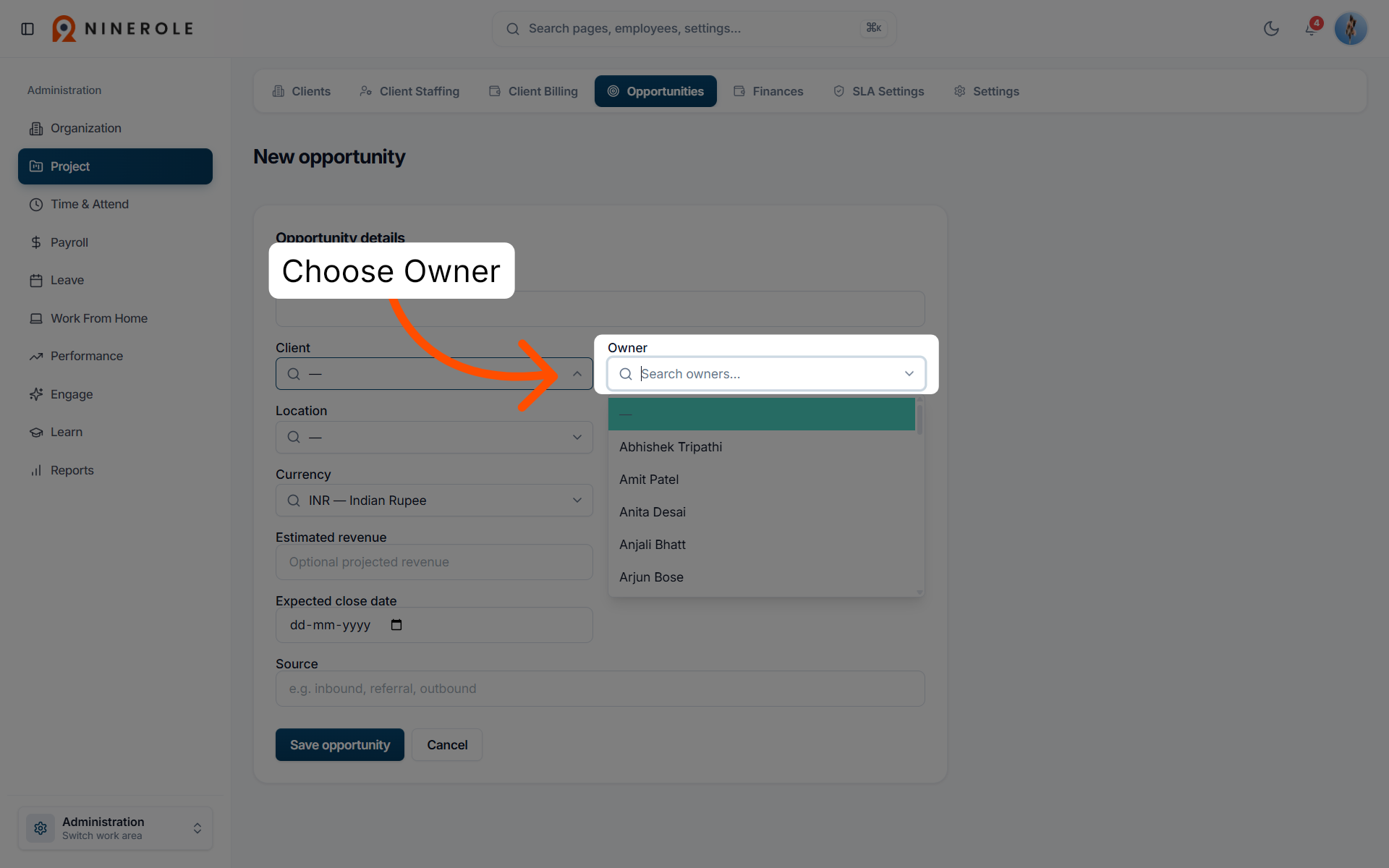Image resolution: width=1389 pixels, height=868 pixels.
Task: Toggle the Owner dropdown chevron
Action: tap(909, 374)
